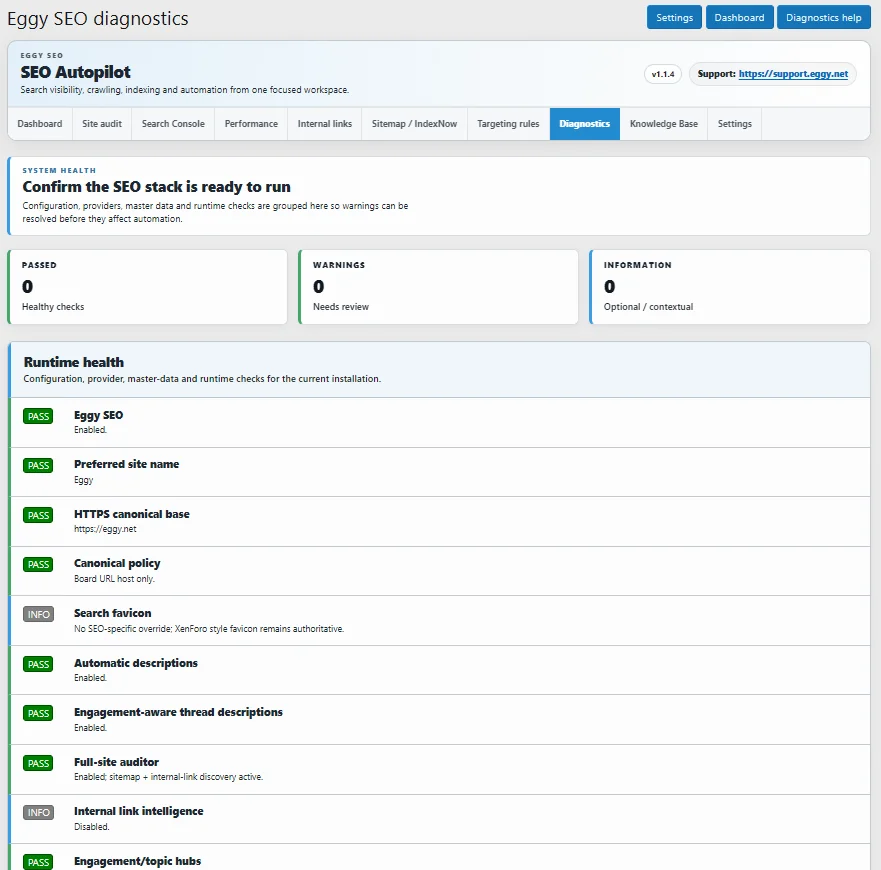The height and width of the screenshot is (870, 881).
Task: Click 'Enabled; sitemap + internal-link discovery active.'
Action: point(168,777)
